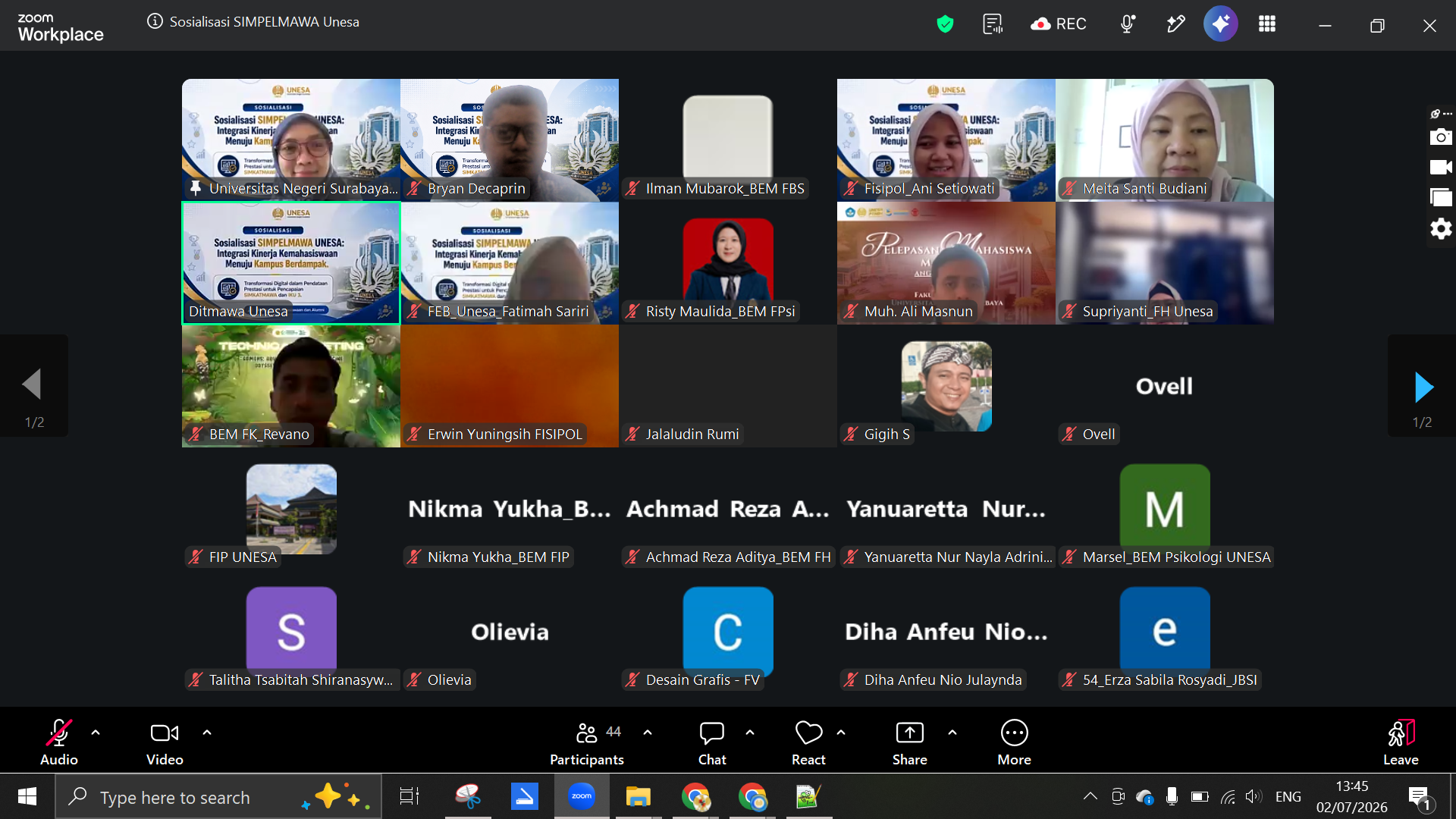Image resolution: width=1456 pixels, height=819 pixels.
Task: Click Risty Maulida_BEM FPsi profile photo
Action: pyautogui.click(x=728, y=259)
